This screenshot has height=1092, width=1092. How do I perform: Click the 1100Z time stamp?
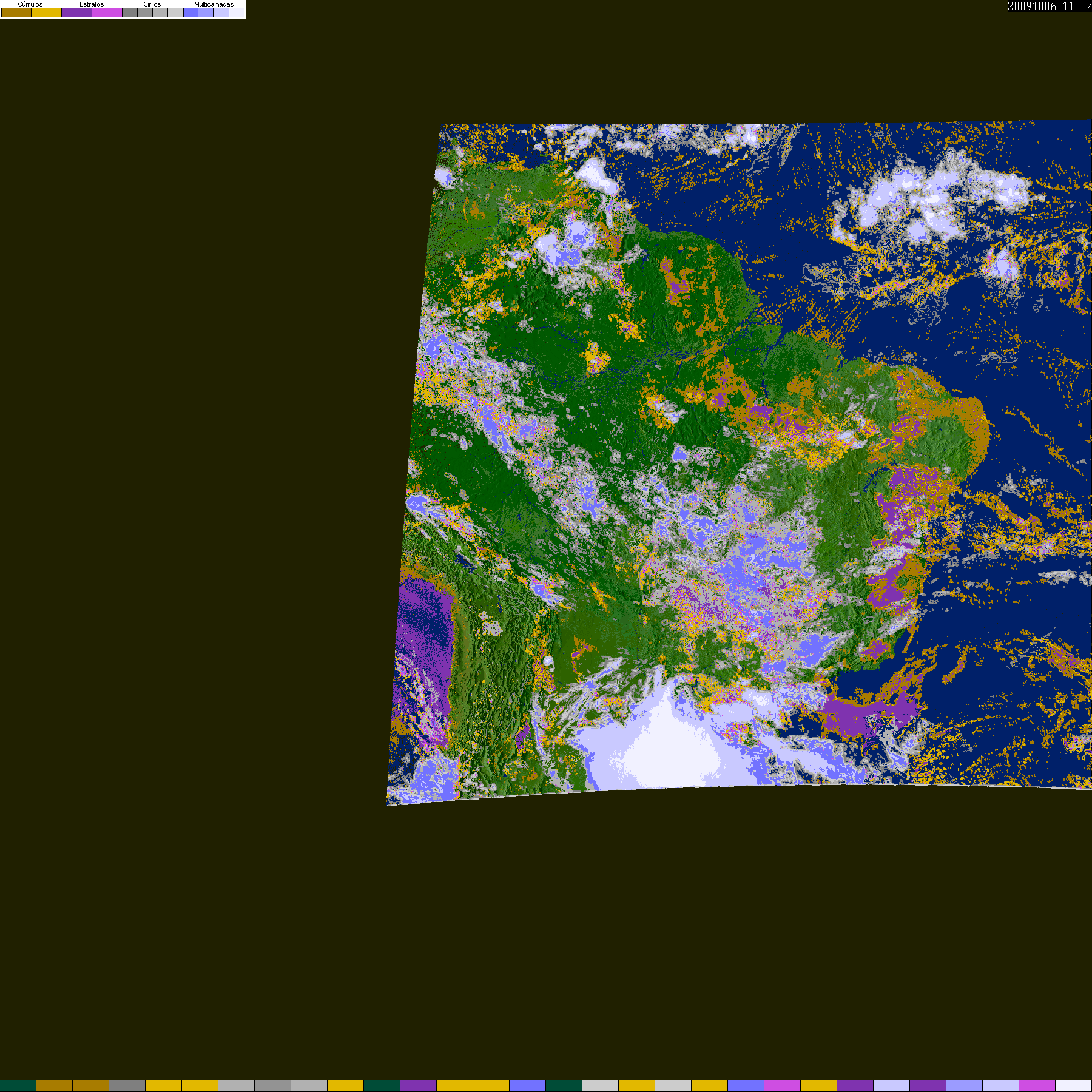pyautogui.click(x=1077, y=7)
